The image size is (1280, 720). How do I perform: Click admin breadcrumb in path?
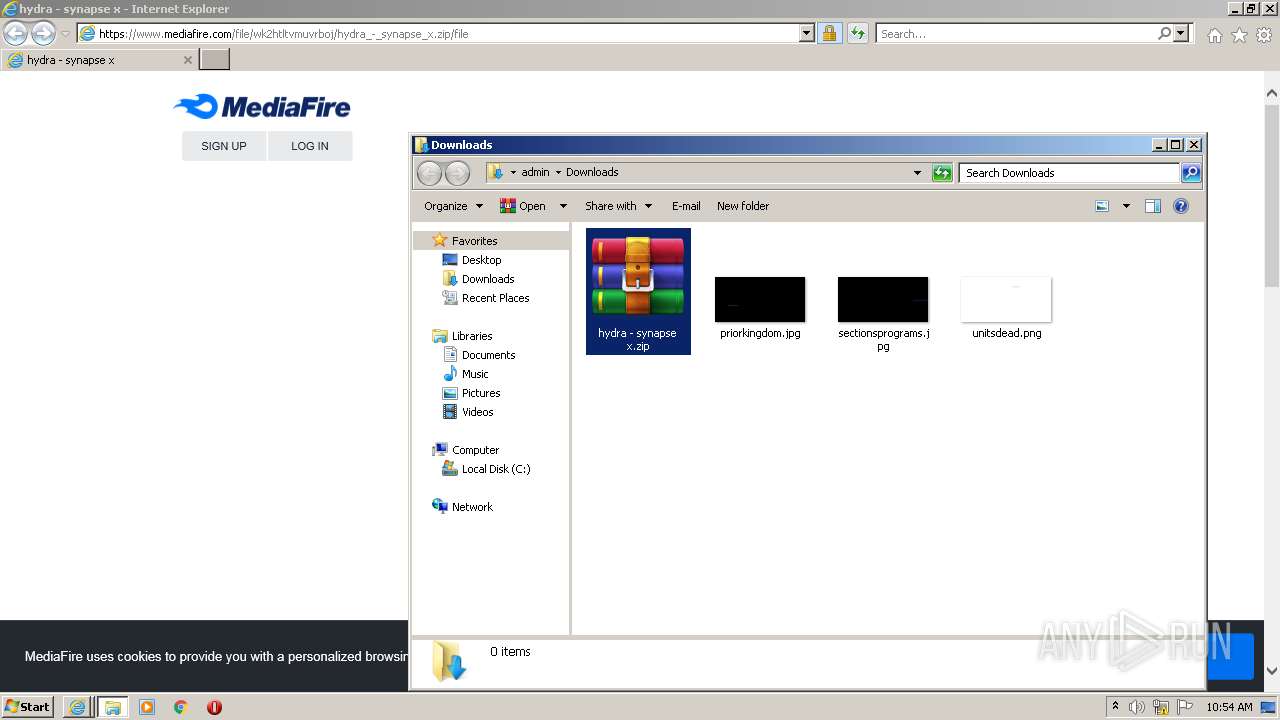[x=535, y=172]
